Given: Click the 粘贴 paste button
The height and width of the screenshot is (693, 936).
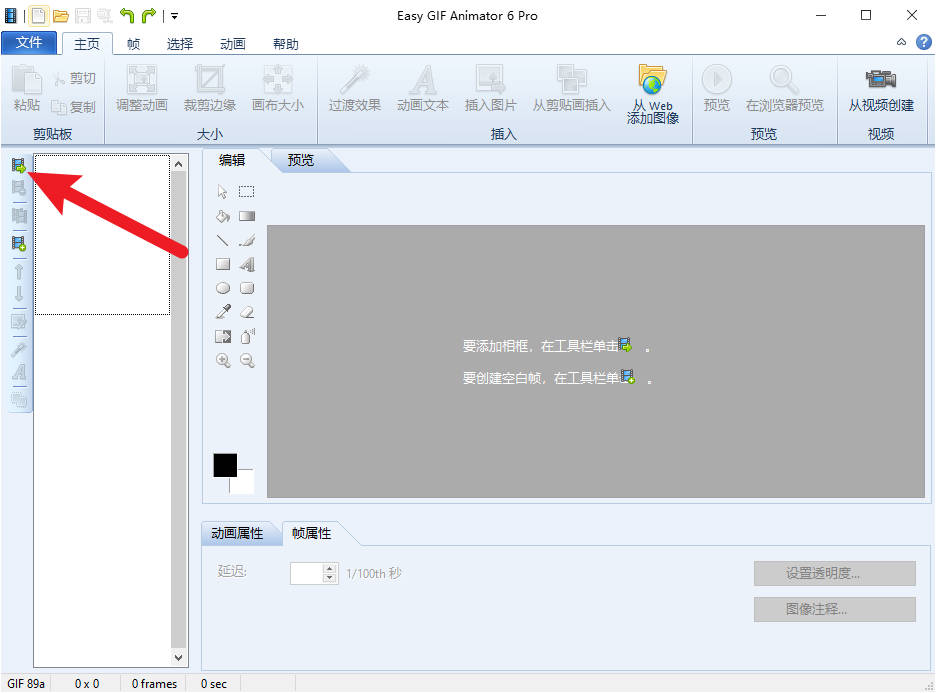Looking at the screenshot, I should (x=27, y=89).
